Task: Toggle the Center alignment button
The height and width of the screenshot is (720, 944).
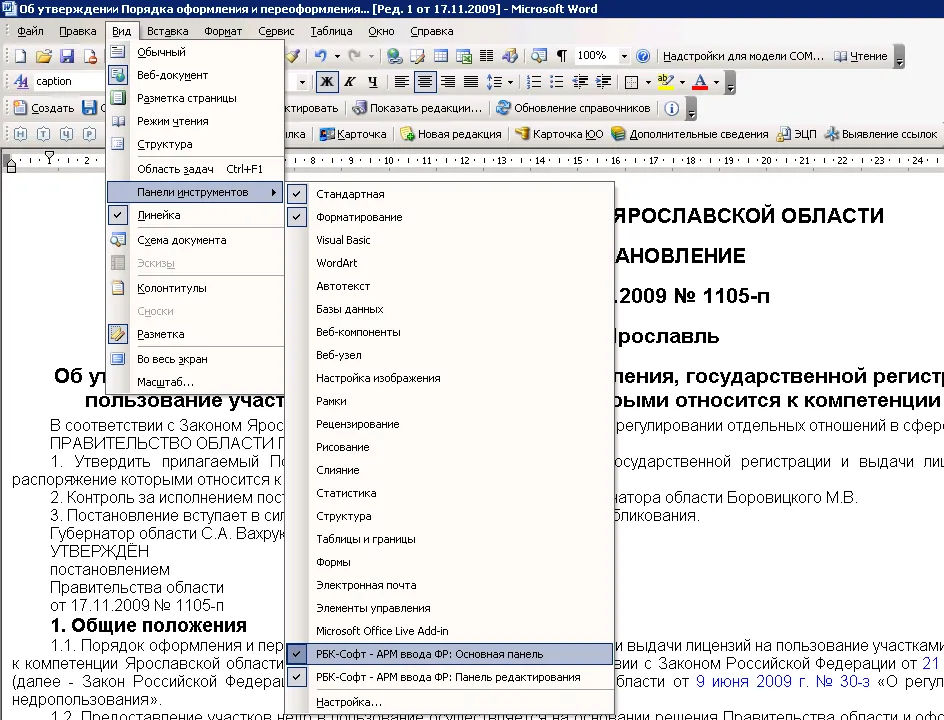Action: click(x=424, y=81)
